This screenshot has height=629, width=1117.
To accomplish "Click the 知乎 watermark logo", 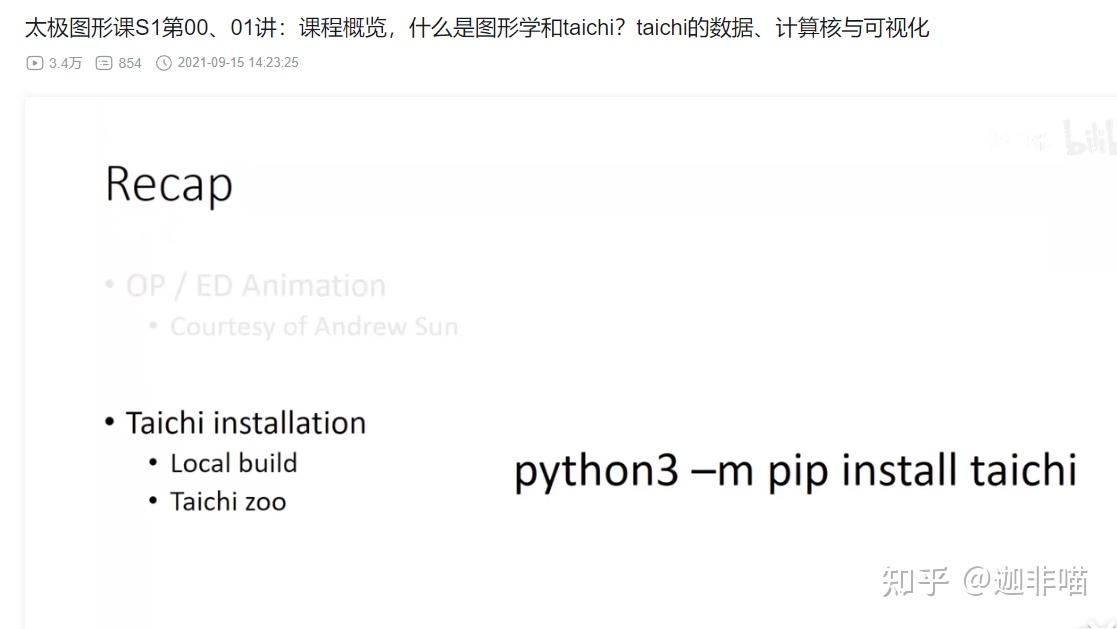I will pyautogui.click(x=915, y=580).
